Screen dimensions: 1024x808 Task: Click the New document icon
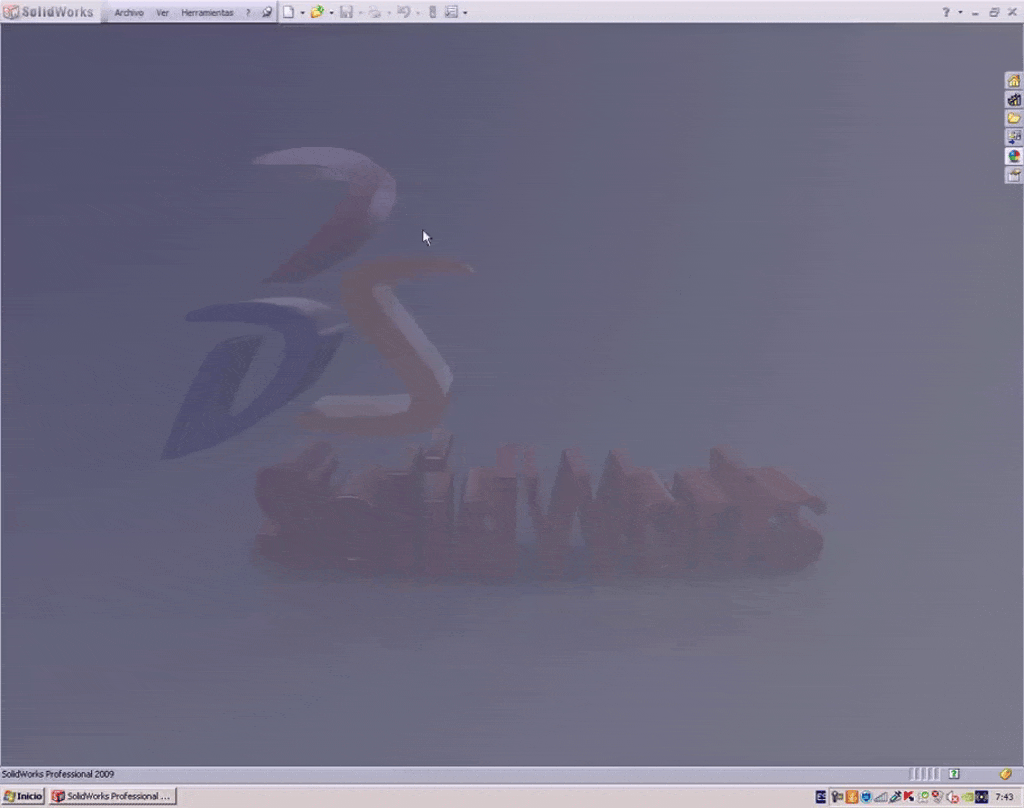click(288, 12)
